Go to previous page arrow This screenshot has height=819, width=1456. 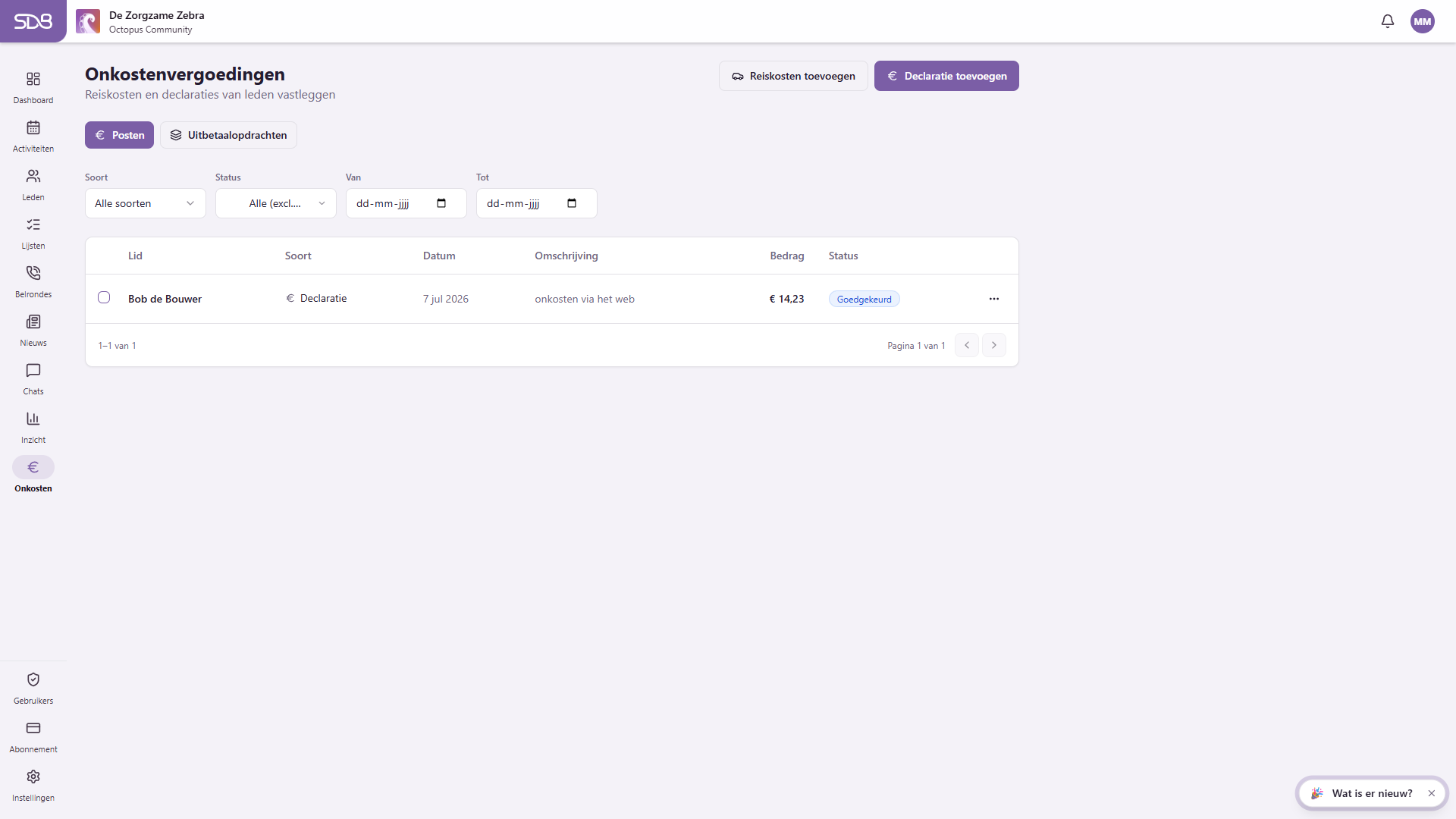click(x=967, y=345)
